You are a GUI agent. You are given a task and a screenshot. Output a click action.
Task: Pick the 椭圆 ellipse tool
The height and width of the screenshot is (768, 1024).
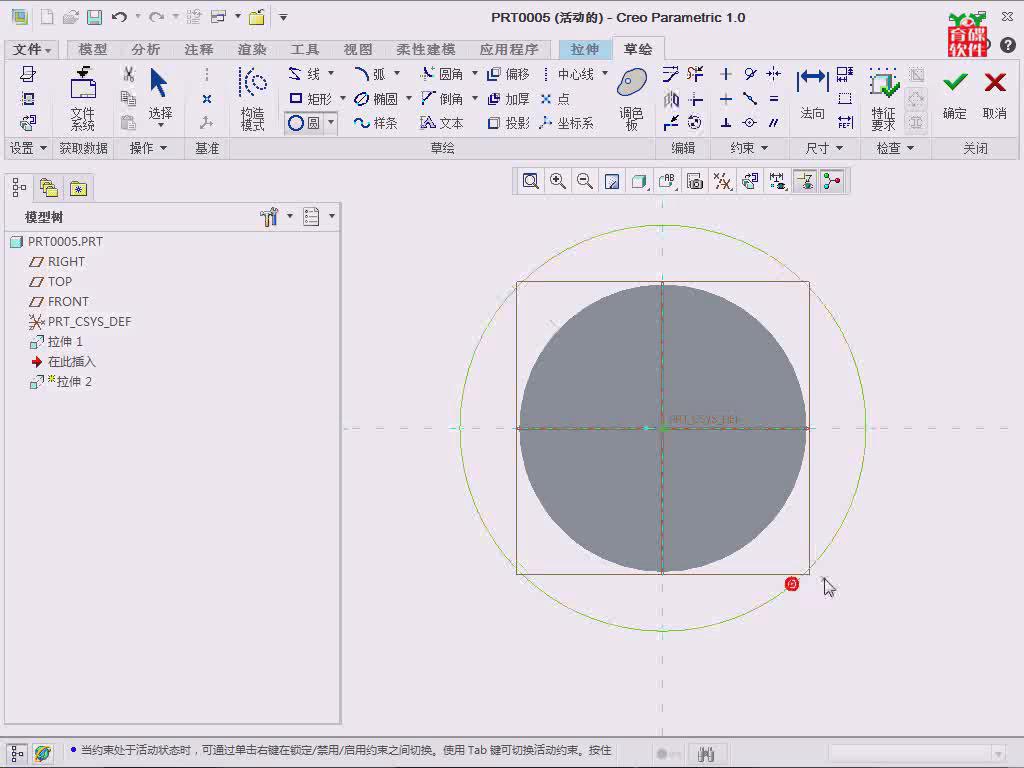click(x=376, y=99)
